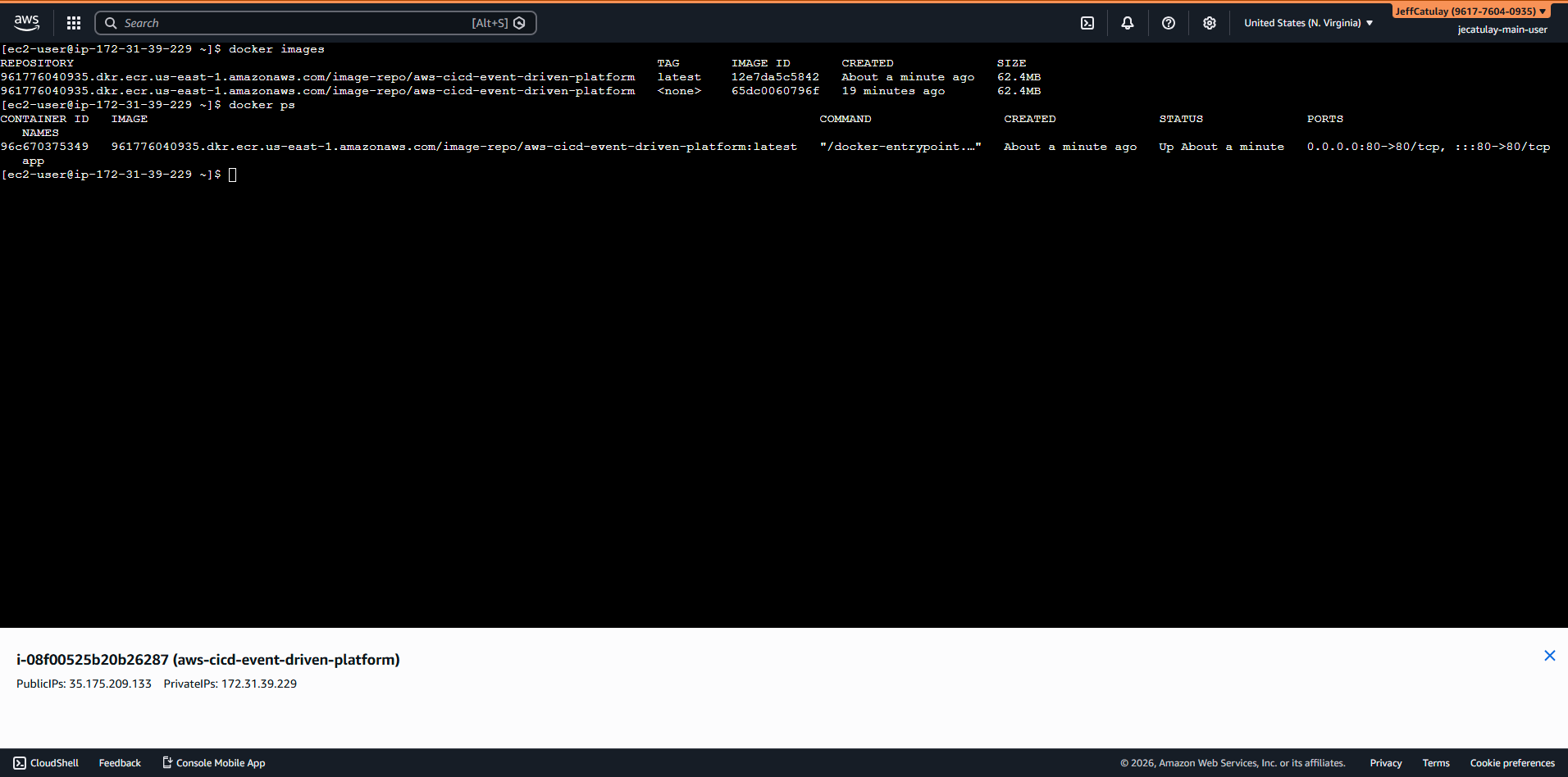Click image ID 65dc0060796f
Viewport: 1568px width, 777px height.
(x=775, y=91)
